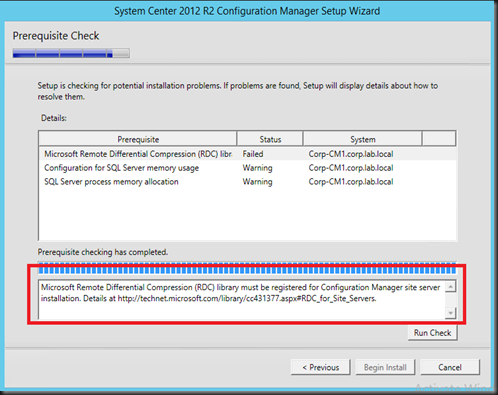Click the scroll up arrow in description box

450,286
